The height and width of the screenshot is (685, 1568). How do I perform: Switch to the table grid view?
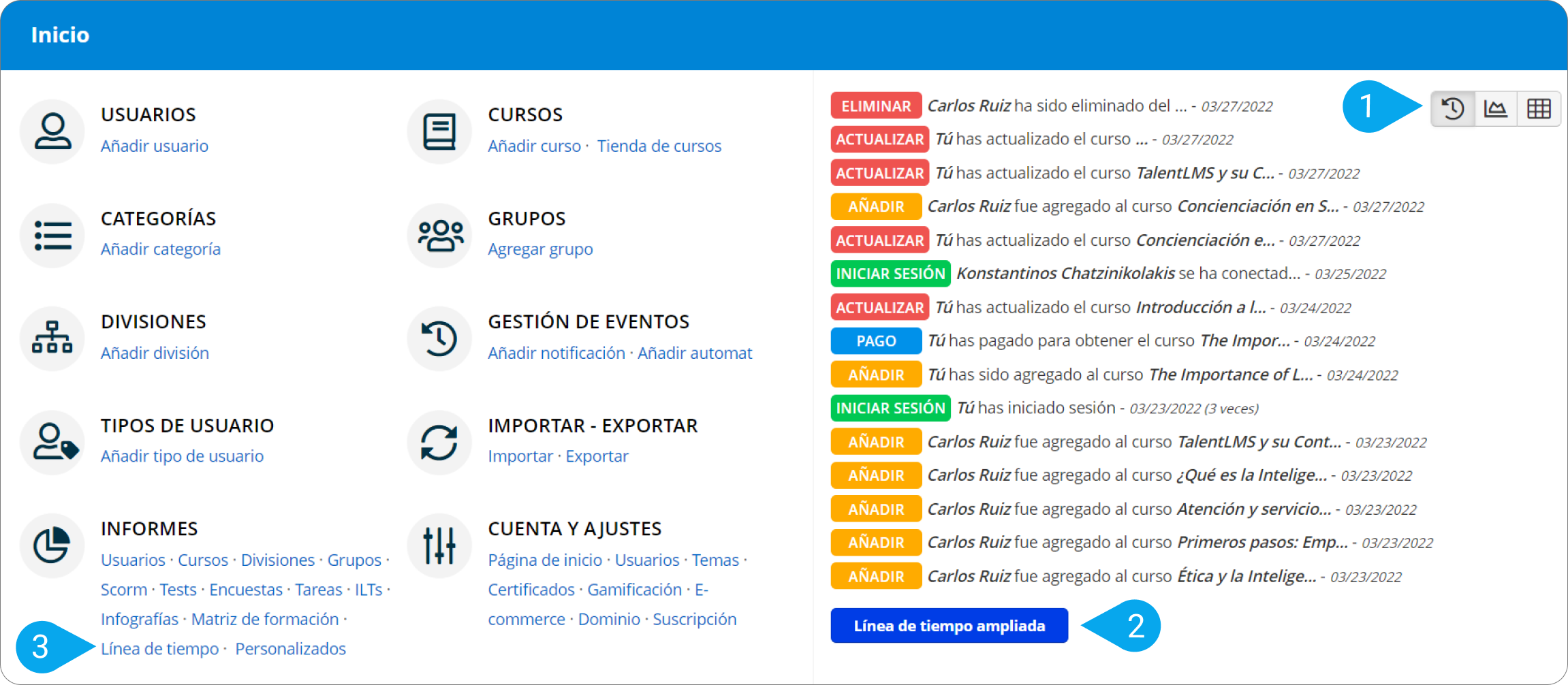point(1539,109)
